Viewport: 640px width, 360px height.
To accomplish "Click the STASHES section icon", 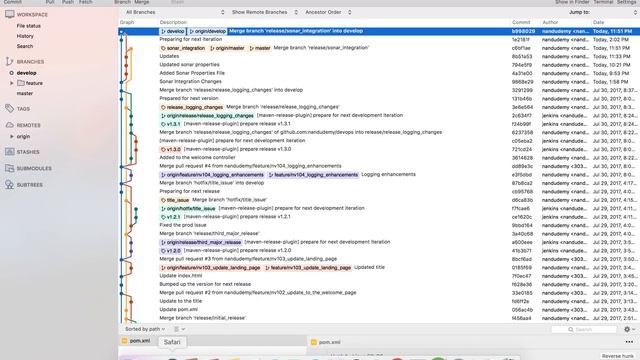I will [9, 152].
